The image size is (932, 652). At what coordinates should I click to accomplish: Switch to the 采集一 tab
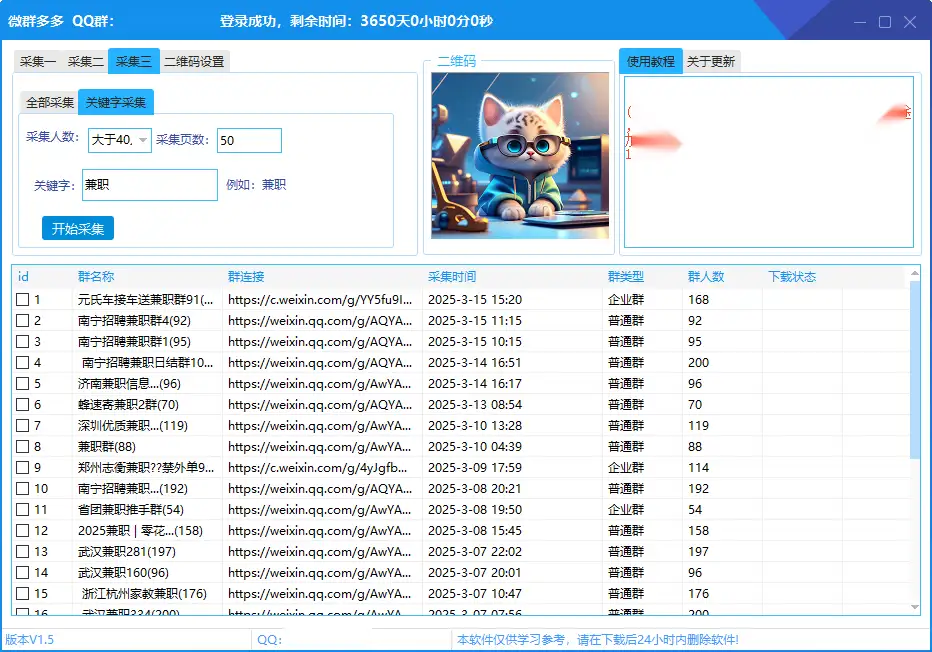coord(38,62)
